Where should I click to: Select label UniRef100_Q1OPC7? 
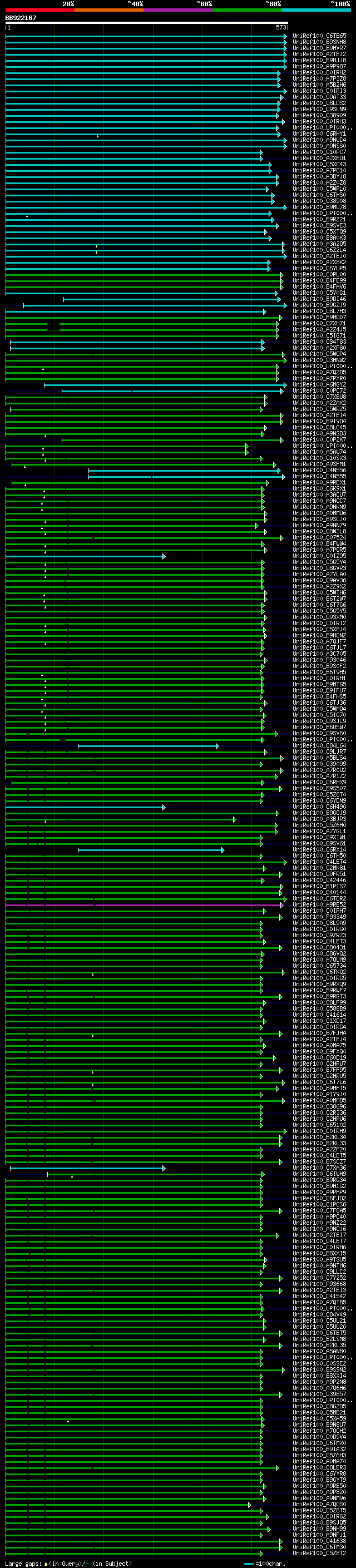coord(319,152)
